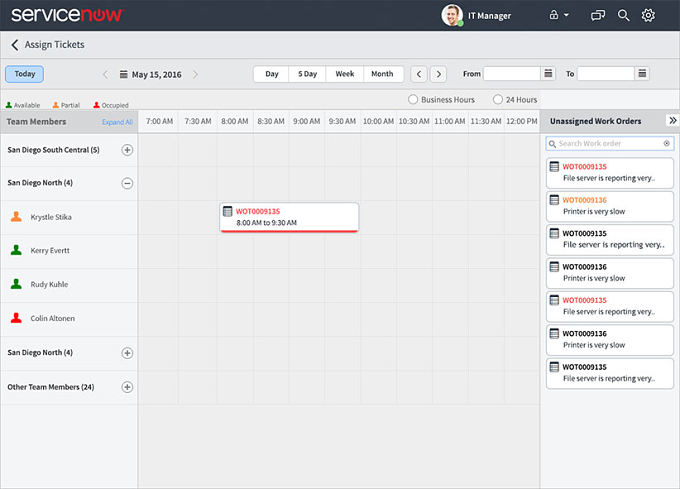Switch to the Week view tab
The width and height of the screenshot is (680, 489).
tap(345, 74)
